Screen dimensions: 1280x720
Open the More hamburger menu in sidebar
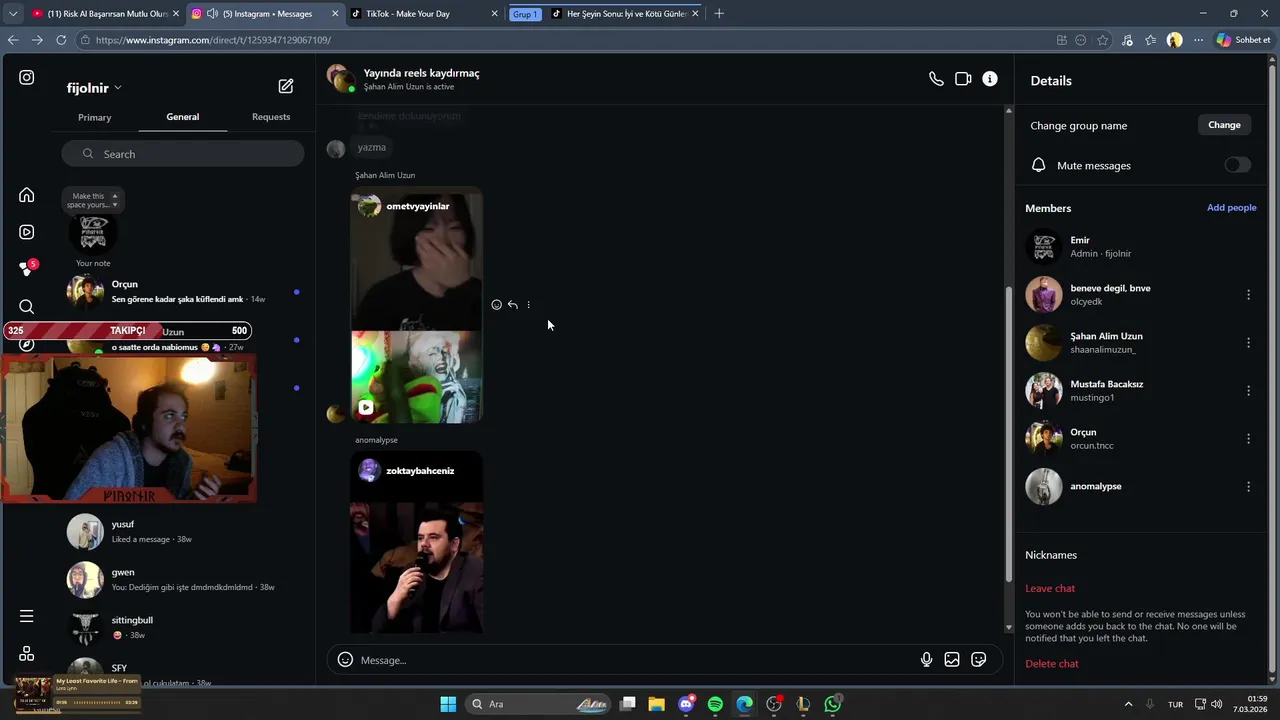(27, 616)
